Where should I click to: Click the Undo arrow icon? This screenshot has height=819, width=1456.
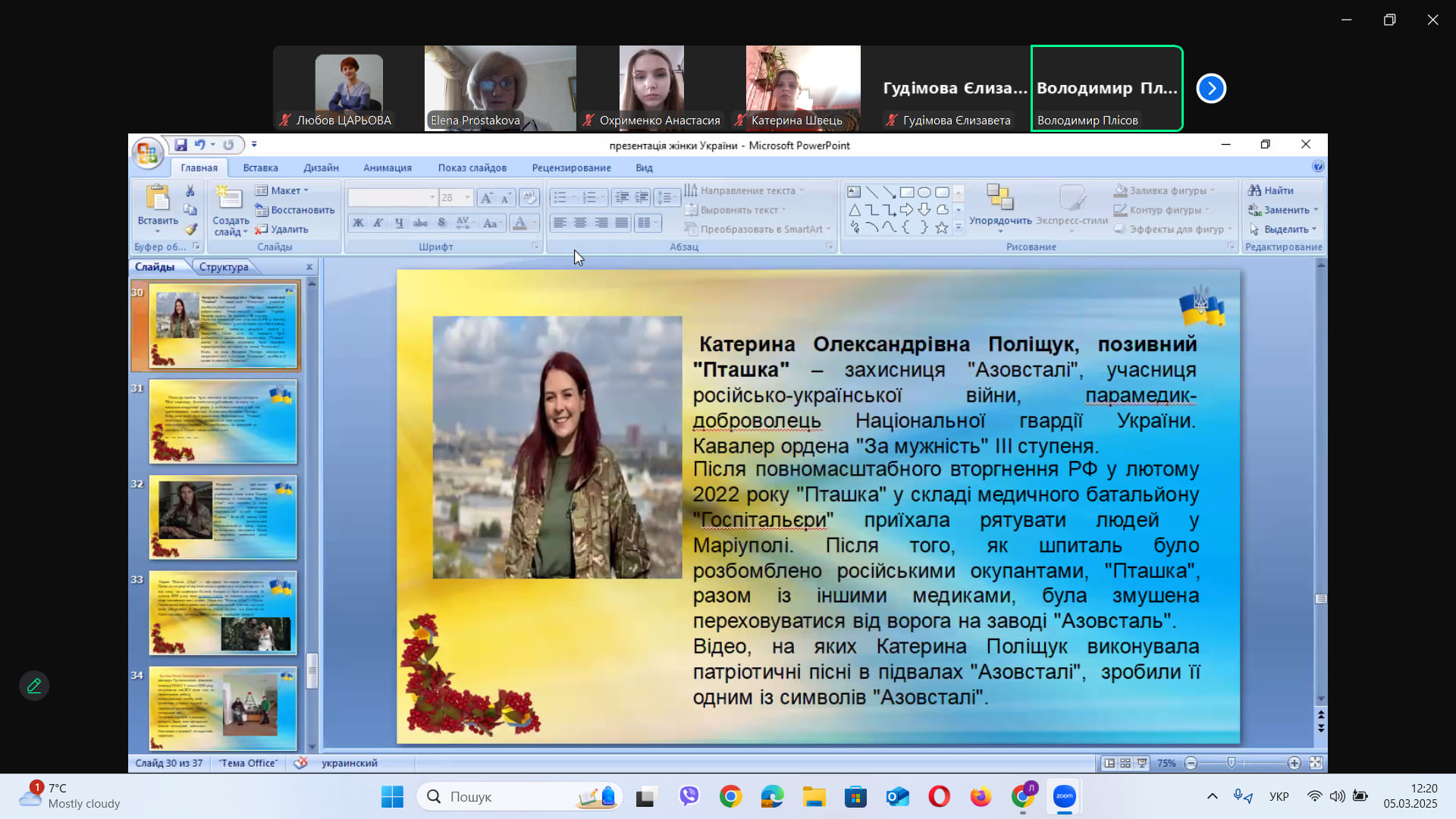199,145
